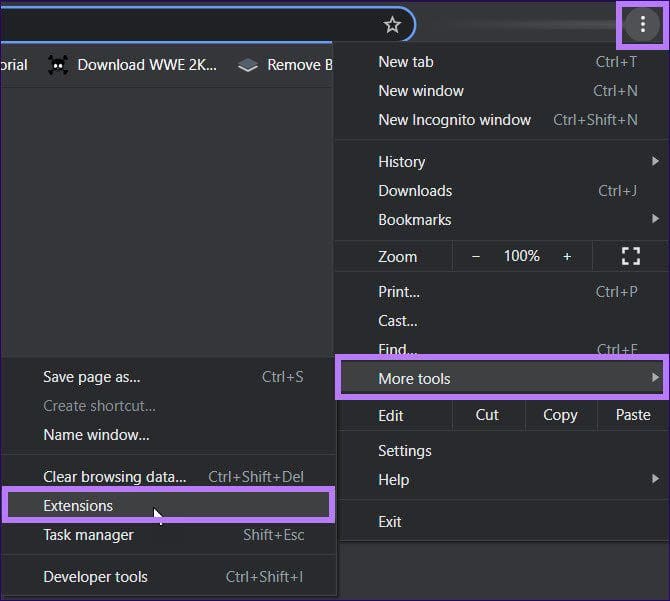Select New tab from the menu

[x=502, y=62]
